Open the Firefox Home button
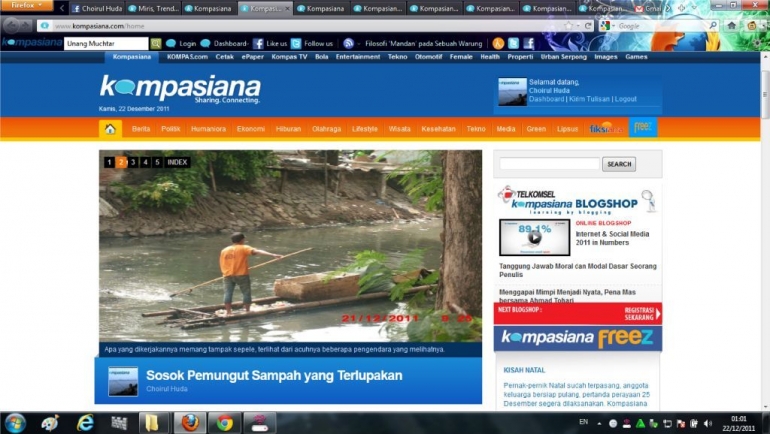 [732, 26]
